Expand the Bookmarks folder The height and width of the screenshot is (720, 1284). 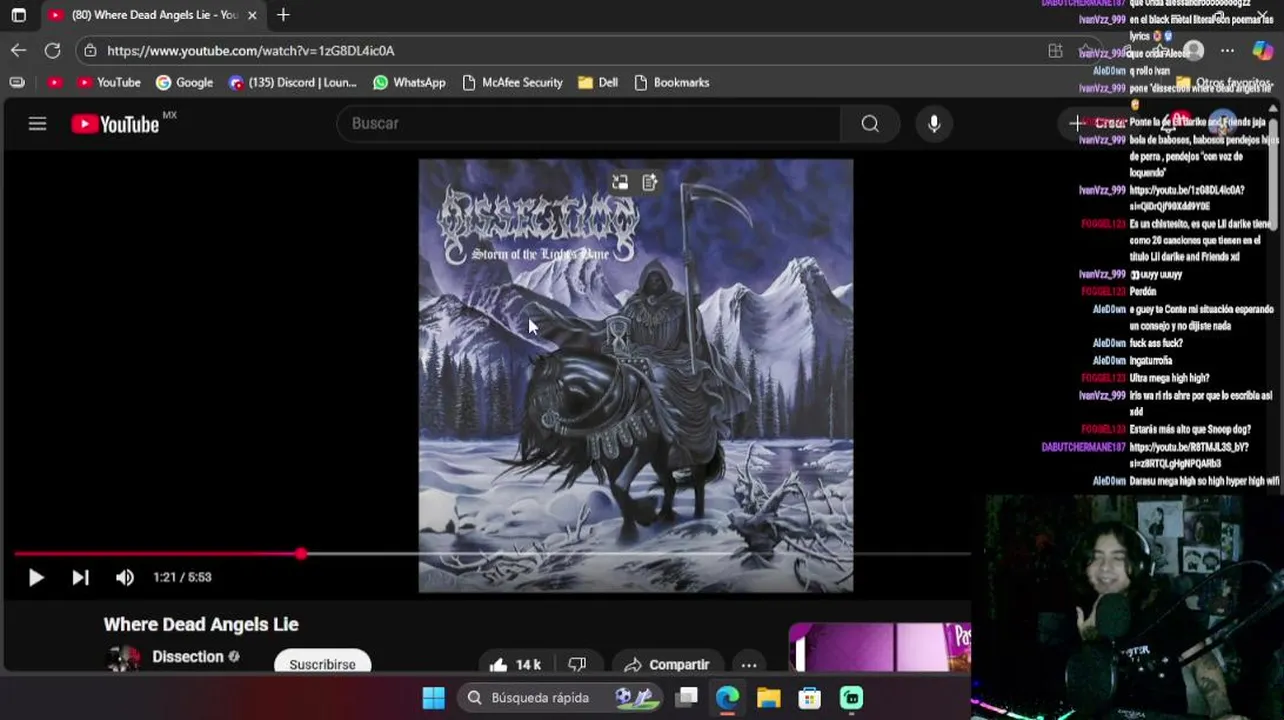(671, 82)
